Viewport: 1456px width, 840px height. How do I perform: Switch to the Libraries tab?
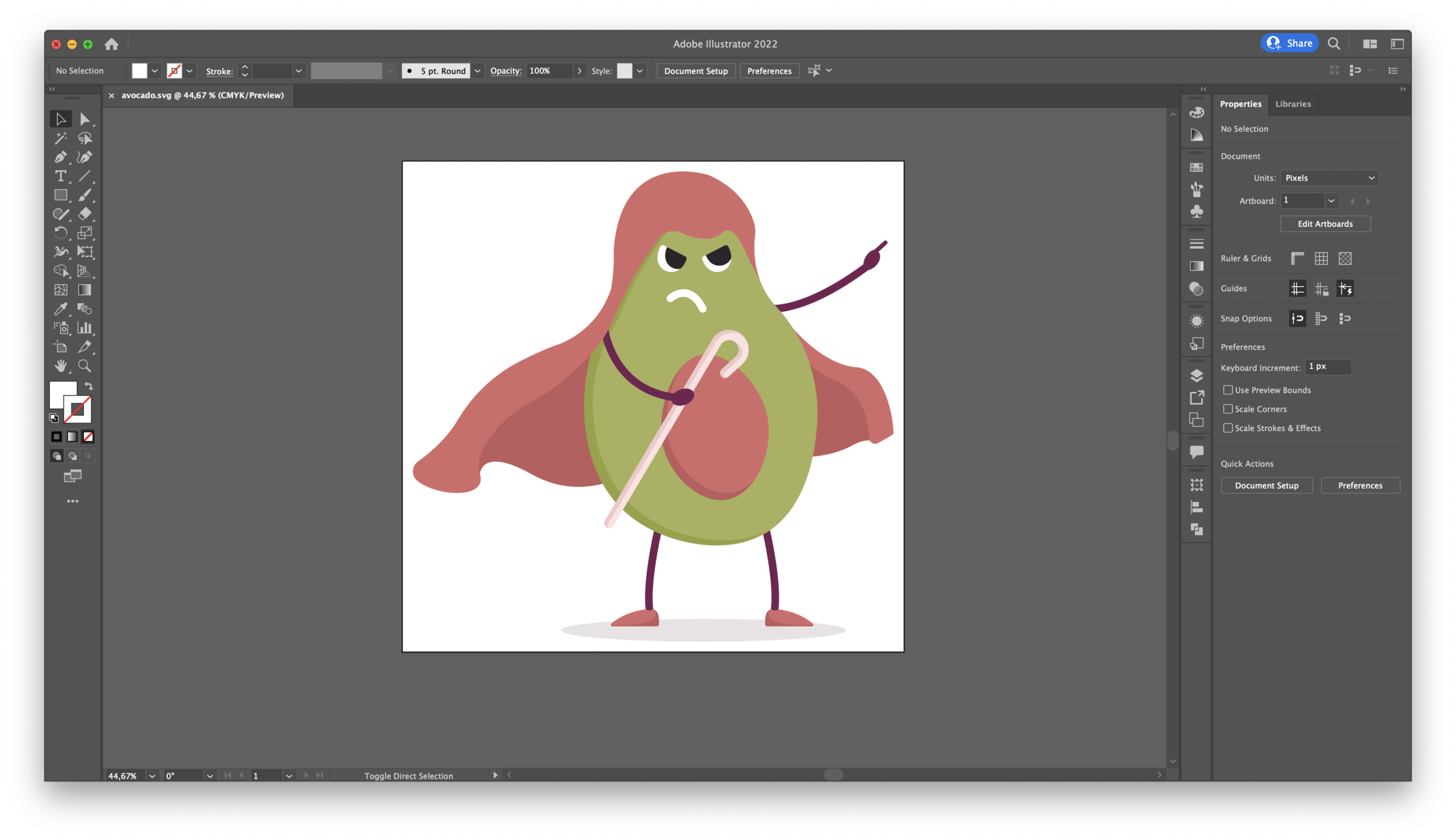(x=1292, y=104)
